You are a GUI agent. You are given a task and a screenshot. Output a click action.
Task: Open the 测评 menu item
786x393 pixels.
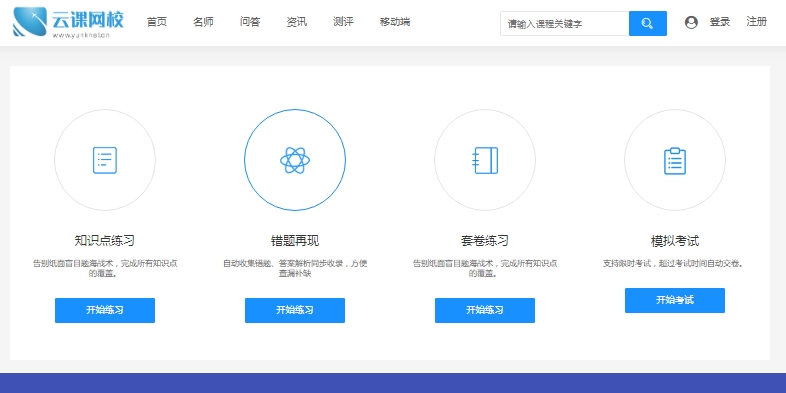(343, 22)
